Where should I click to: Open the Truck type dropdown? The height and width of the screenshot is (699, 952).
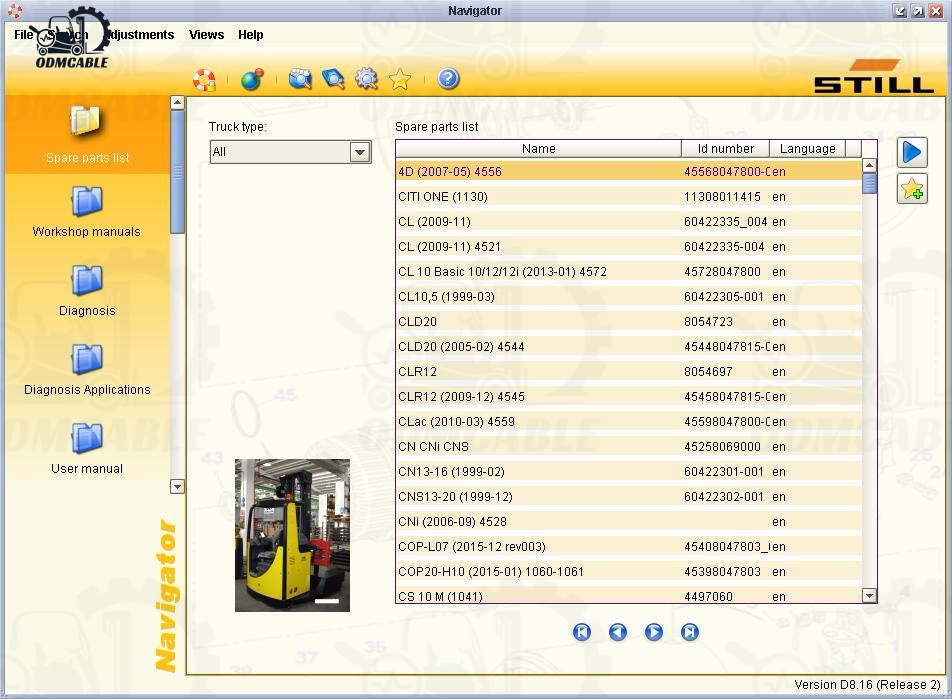coord(360,152)
